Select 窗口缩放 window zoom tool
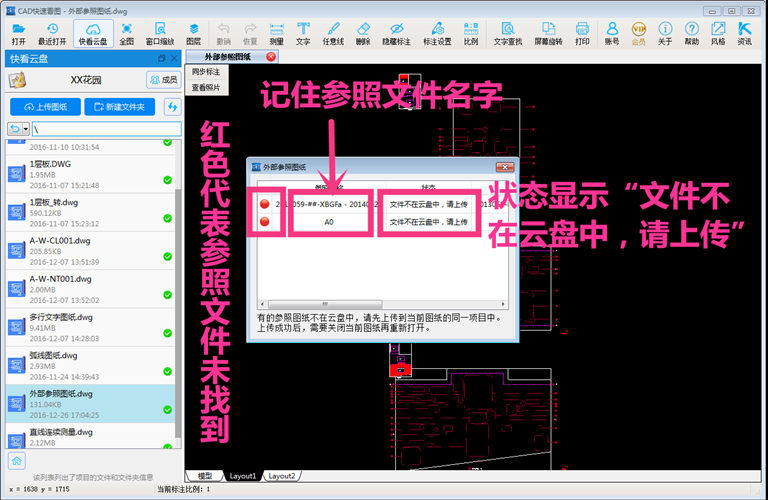This screenshot has width=768, height=500. pyautogui.click(x=160, y=34)
